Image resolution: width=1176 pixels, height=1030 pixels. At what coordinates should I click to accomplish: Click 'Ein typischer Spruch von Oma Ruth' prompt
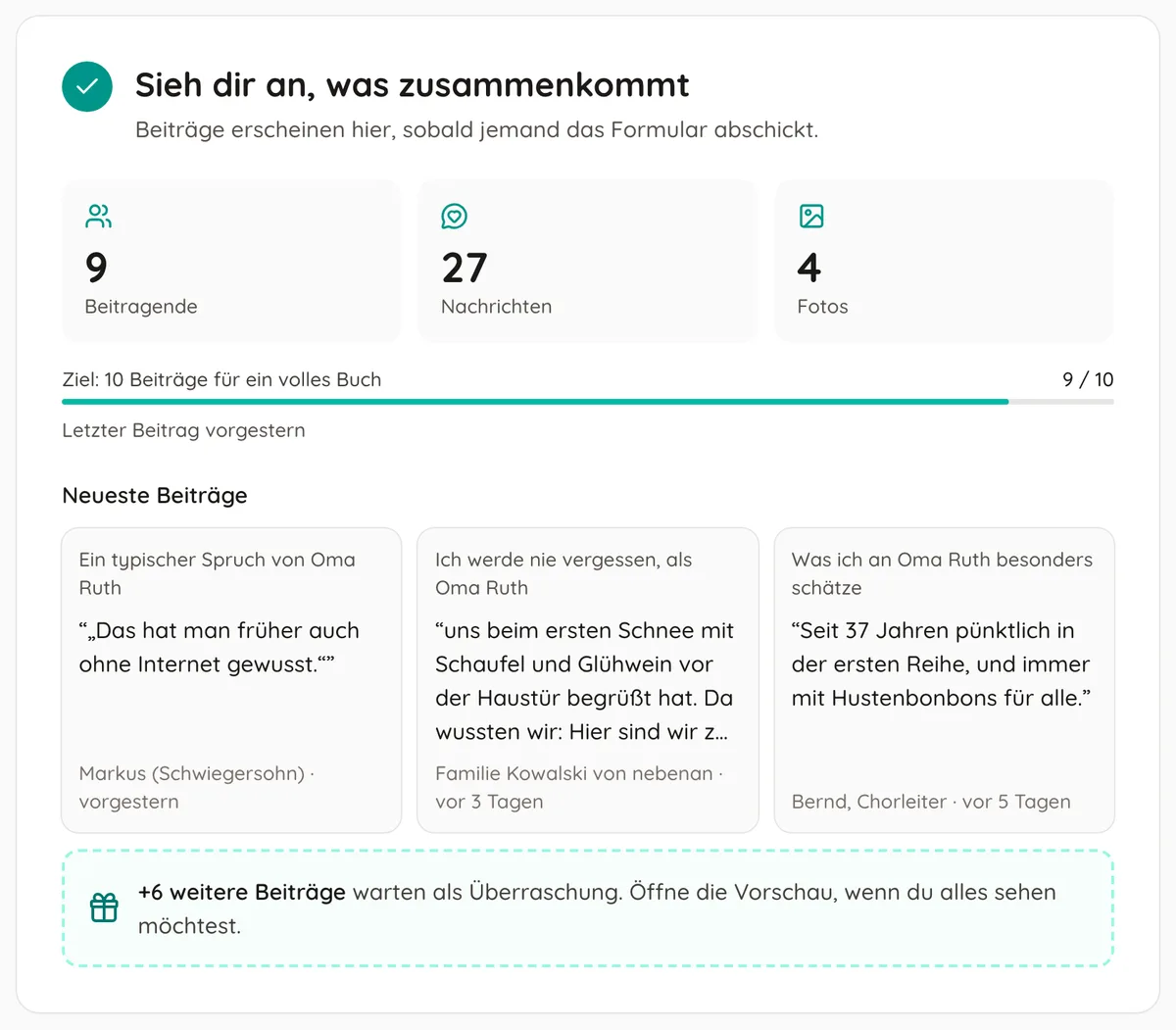[x=218, y=573]
